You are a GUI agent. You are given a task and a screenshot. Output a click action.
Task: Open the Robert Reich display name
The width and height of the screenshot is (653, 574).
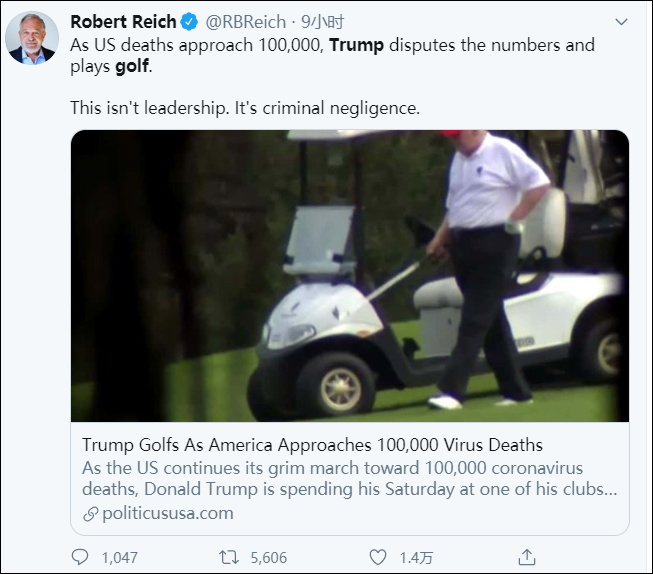123,22
